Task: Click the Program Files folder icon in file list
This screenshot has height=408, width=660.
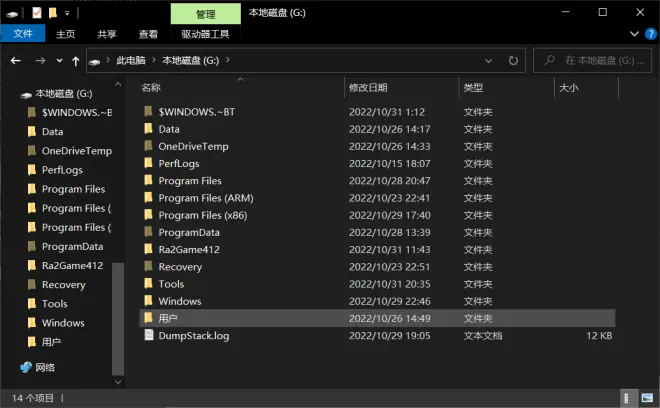Action: [148, 180]
